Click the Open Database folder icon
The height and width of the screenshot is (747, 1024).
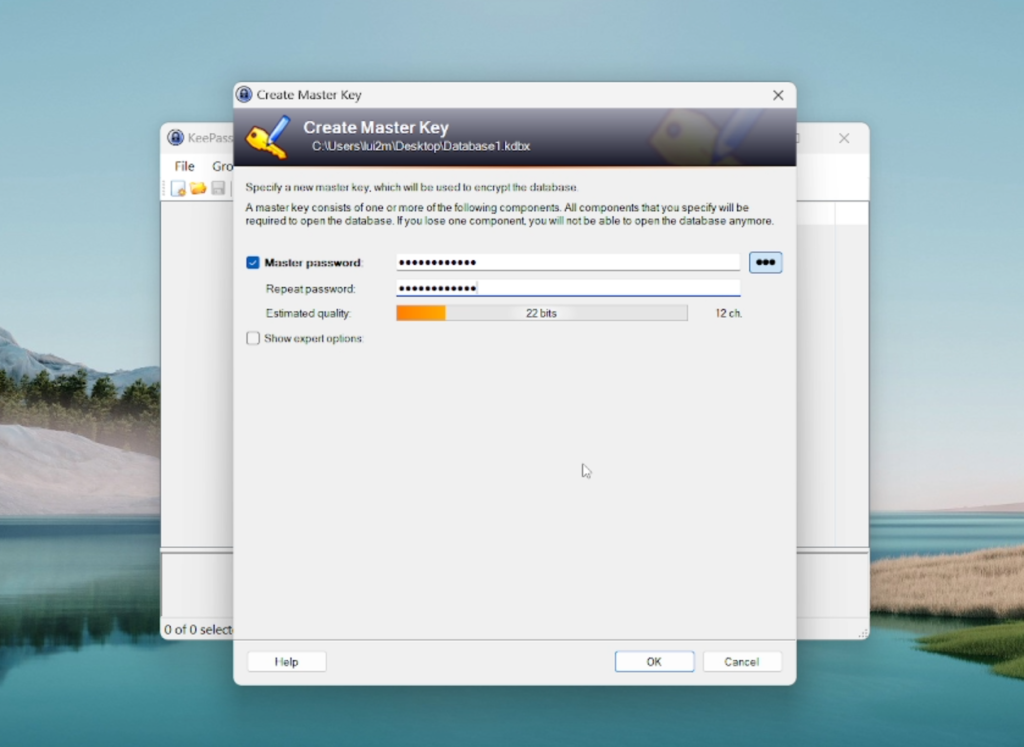pos(198,187)
